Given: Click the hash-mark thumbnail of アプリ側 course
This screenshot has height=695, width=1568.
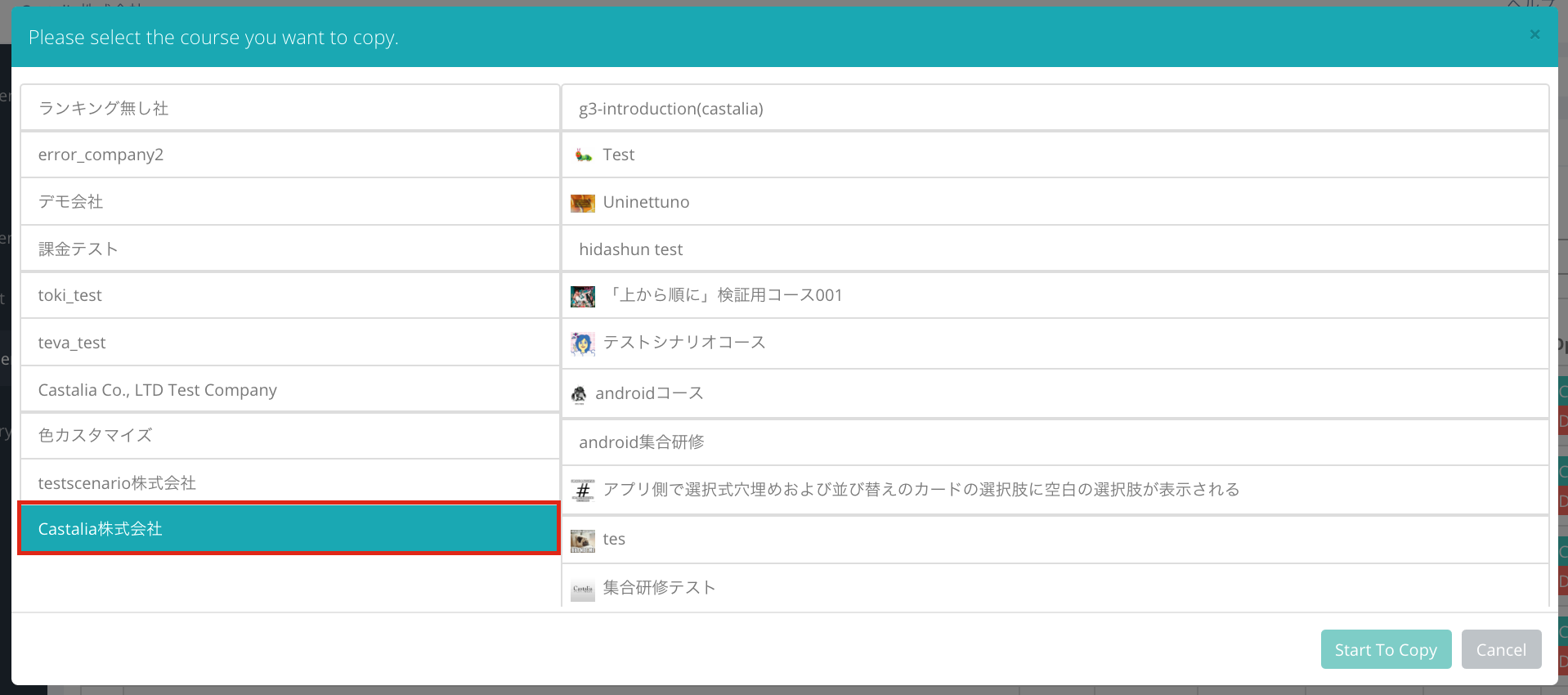Looking at the screenshot, I should pyautogui.click(x=583, y=491).
